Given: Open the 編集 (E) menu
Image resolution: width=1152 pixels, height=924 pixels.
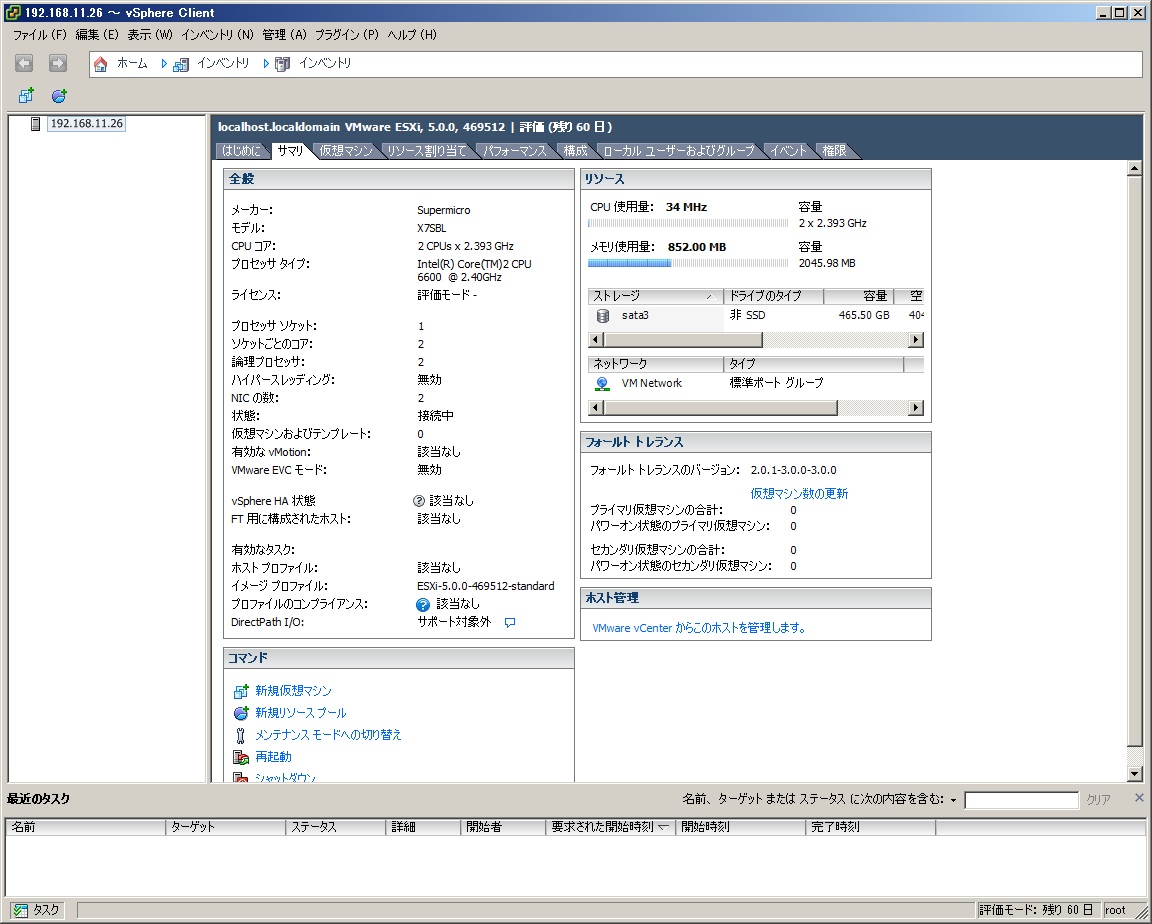Looking at the screenshot, I should click(x=97, y=35).
